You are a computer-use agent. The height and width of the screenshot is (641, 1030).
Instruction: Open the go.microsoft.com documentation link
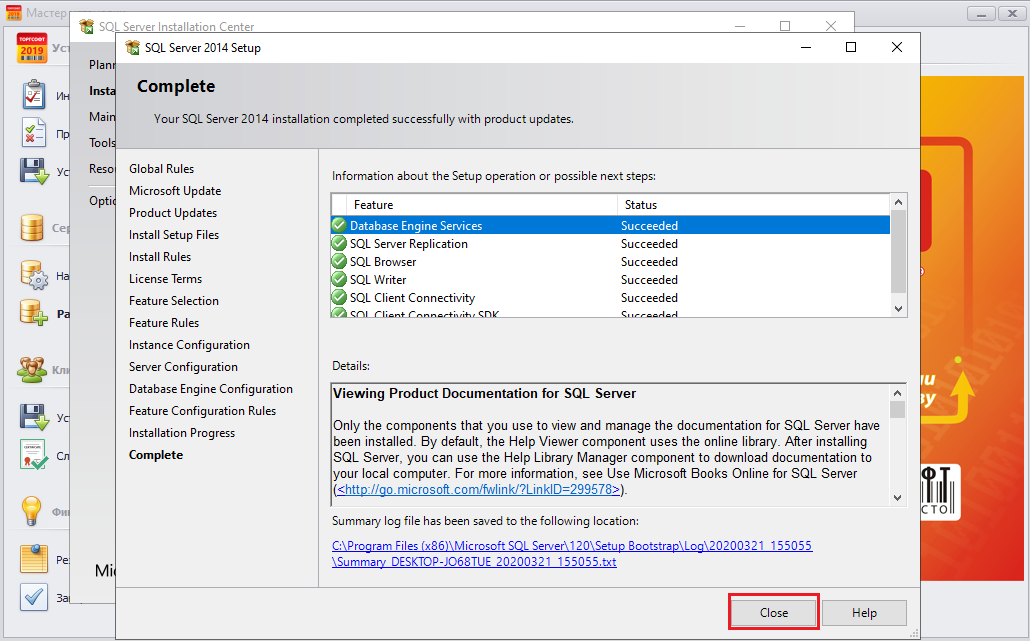(x=478, y=489)
